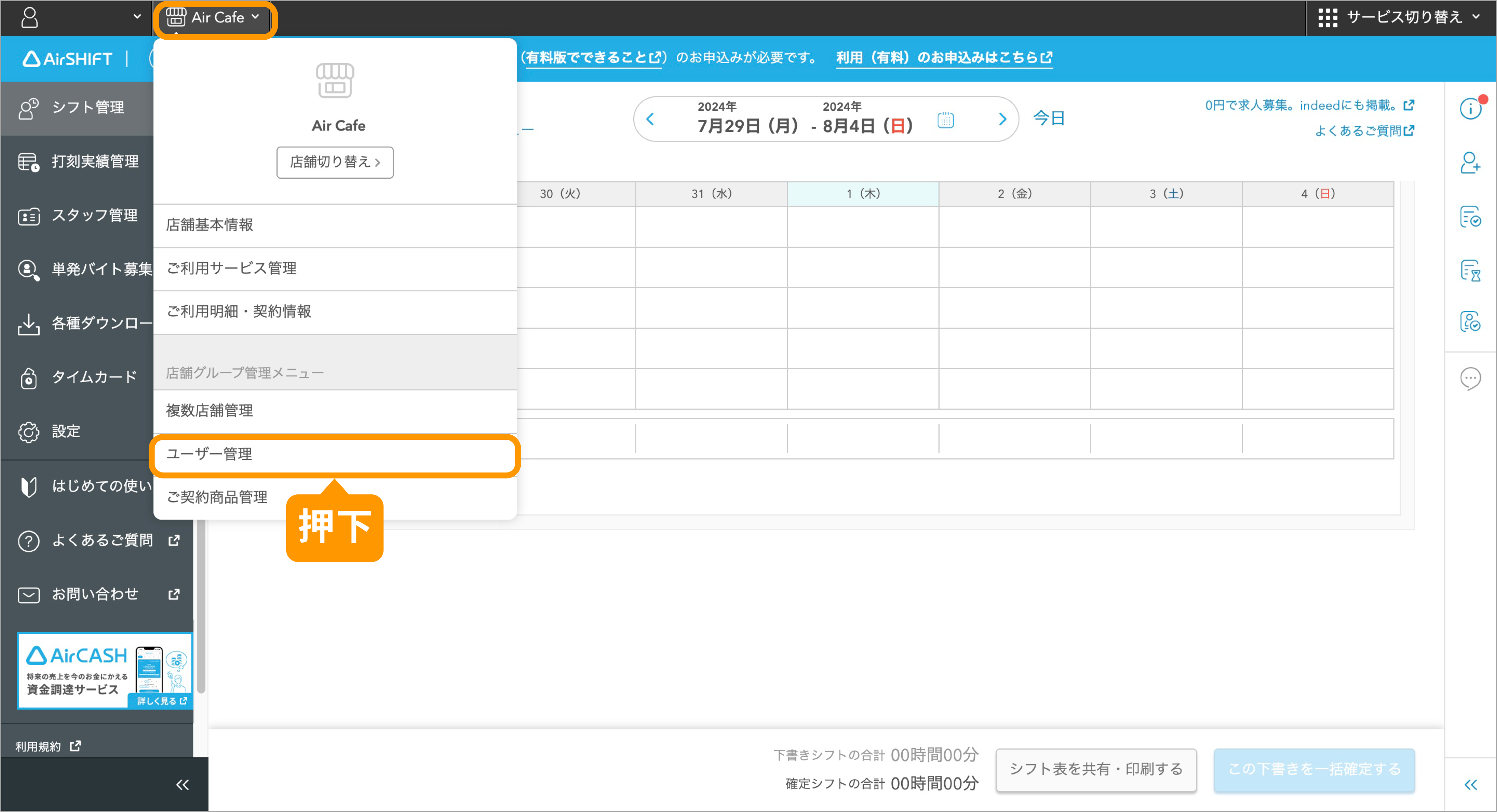Open the user account menu at top left

pyautogui.click(x=80, y=17)
